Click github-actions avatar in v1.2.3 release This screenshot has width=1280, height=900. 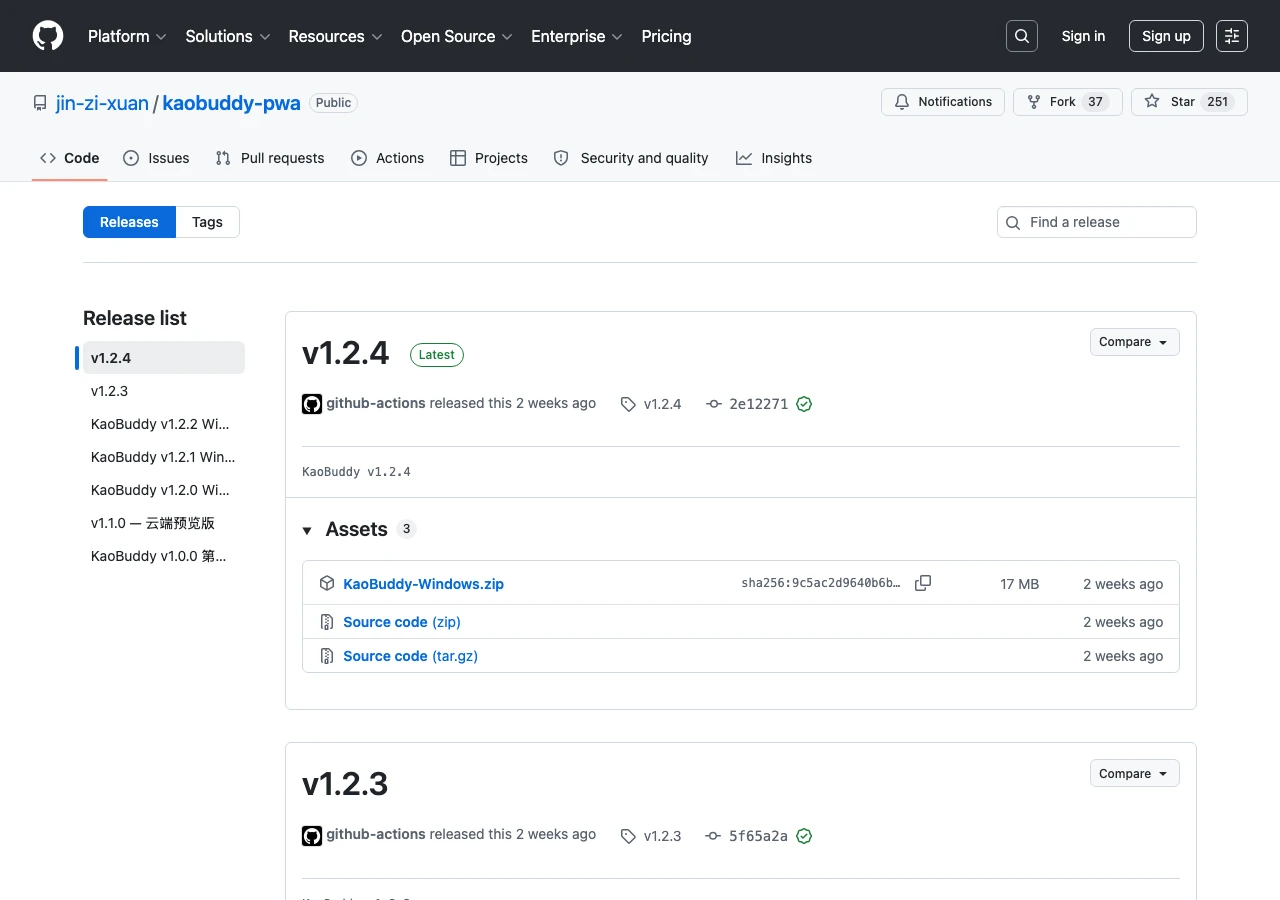tap(312, 836)
